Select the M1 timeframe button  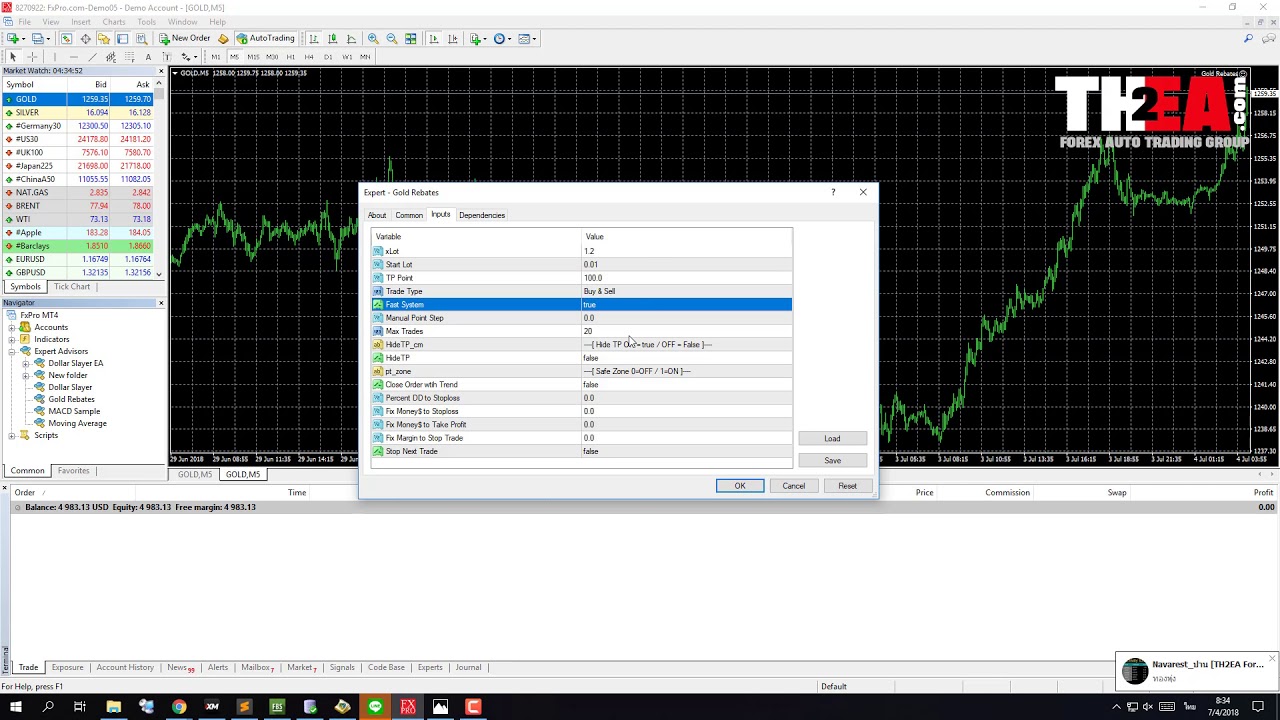(216, 57)
